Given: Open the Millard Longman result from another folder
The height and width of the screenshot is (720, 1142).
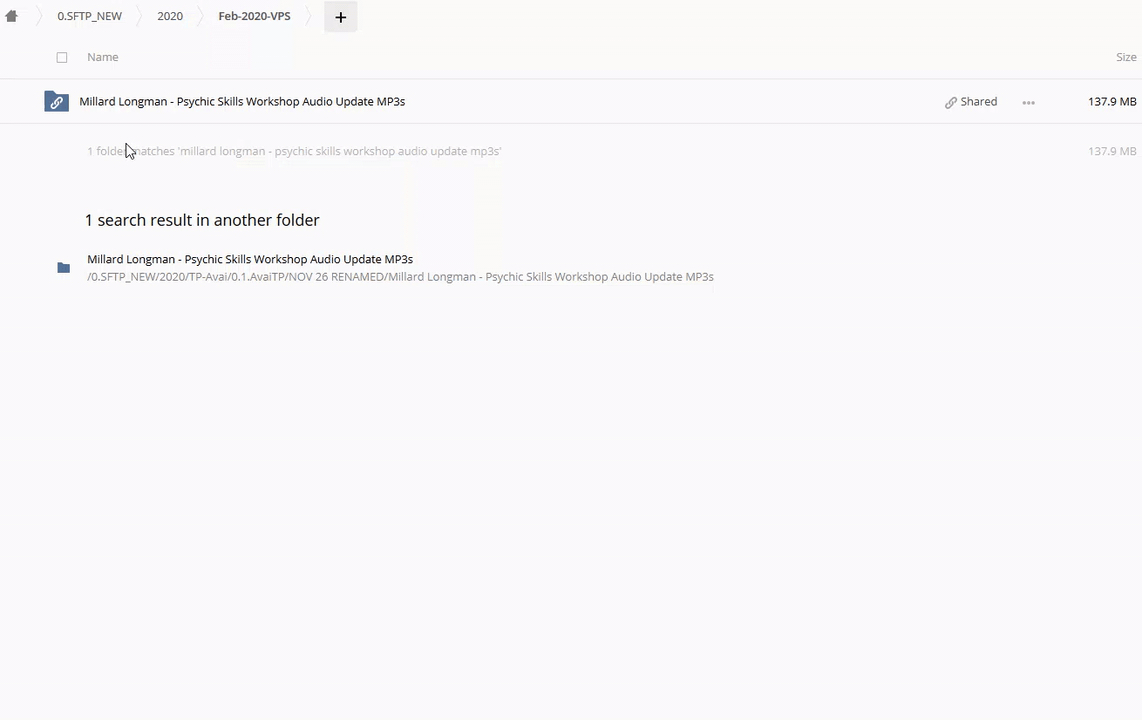Looking at the screenshot, I should pyautogui.click(x=250, y=259).
